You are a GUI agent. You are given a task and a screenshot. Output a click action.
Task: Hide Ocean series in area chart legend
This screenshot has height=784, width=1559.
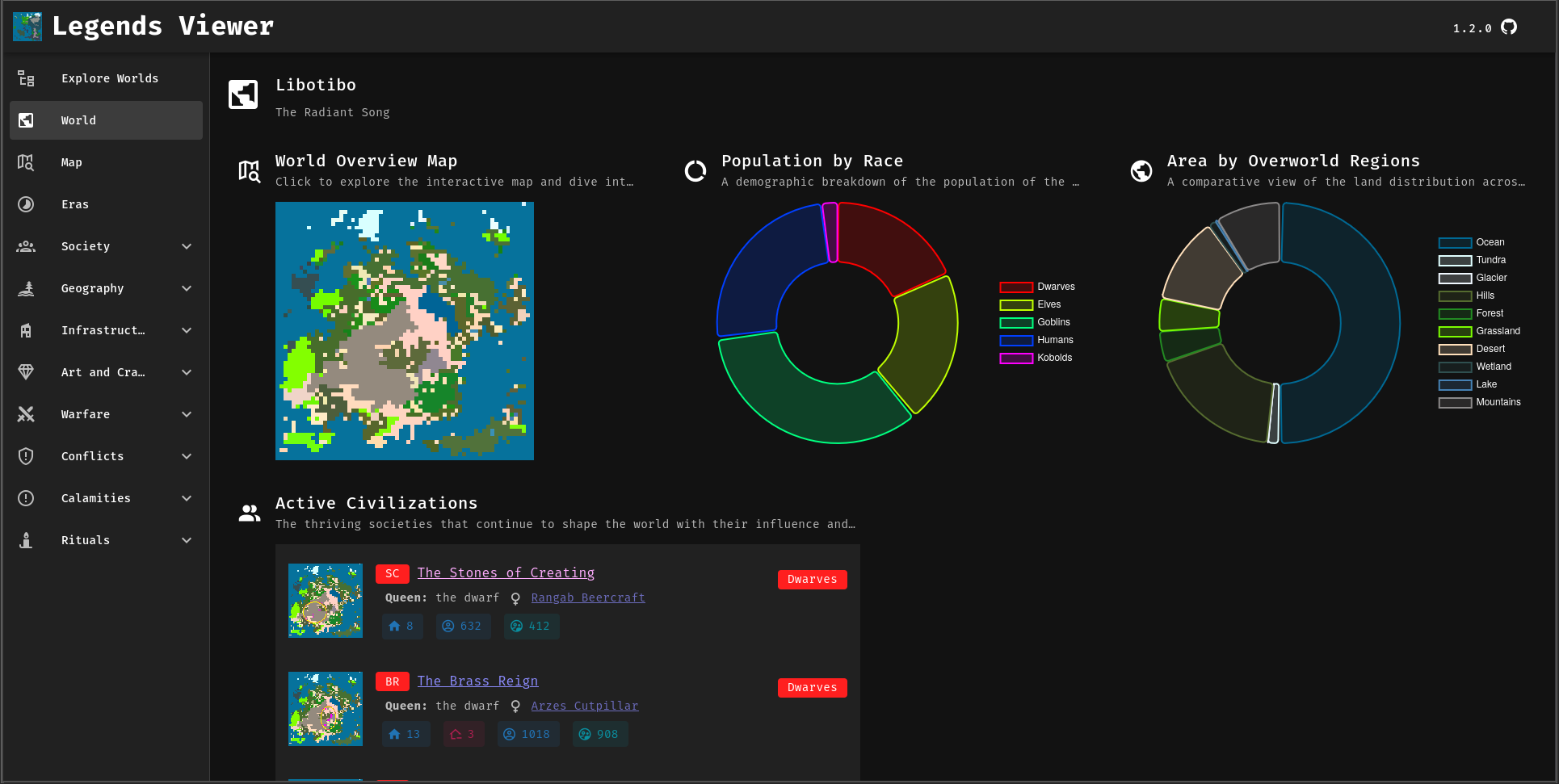pyautogui.click(x=1472, y=242)
